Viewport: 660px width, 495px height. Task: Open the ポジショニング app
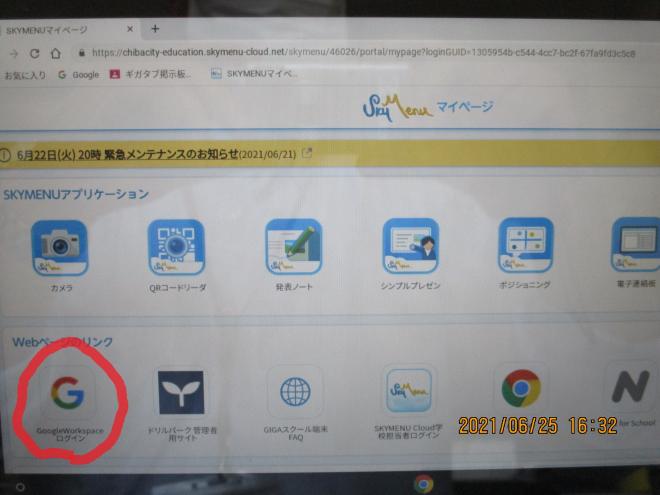pyautogui.click(x=526, y=245)
